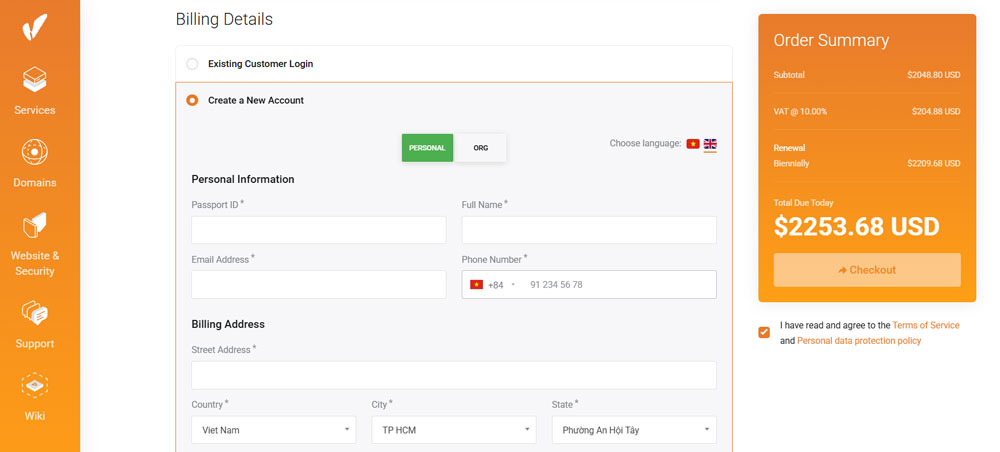Open the Wiki sidebar icon
Viewport: 1000px width, 452px height.
tap(34, 386)
